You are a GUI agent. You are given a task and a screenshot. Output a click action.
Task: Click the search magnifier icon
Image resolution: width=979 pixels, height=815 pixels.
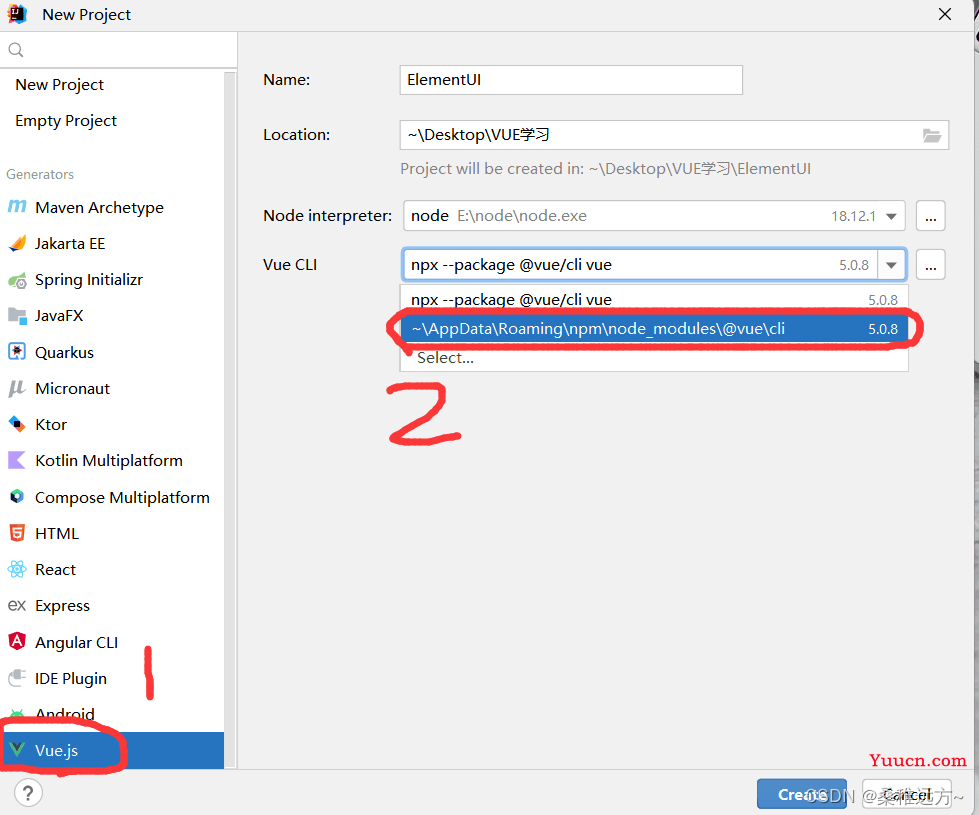[x=16, y=50]
